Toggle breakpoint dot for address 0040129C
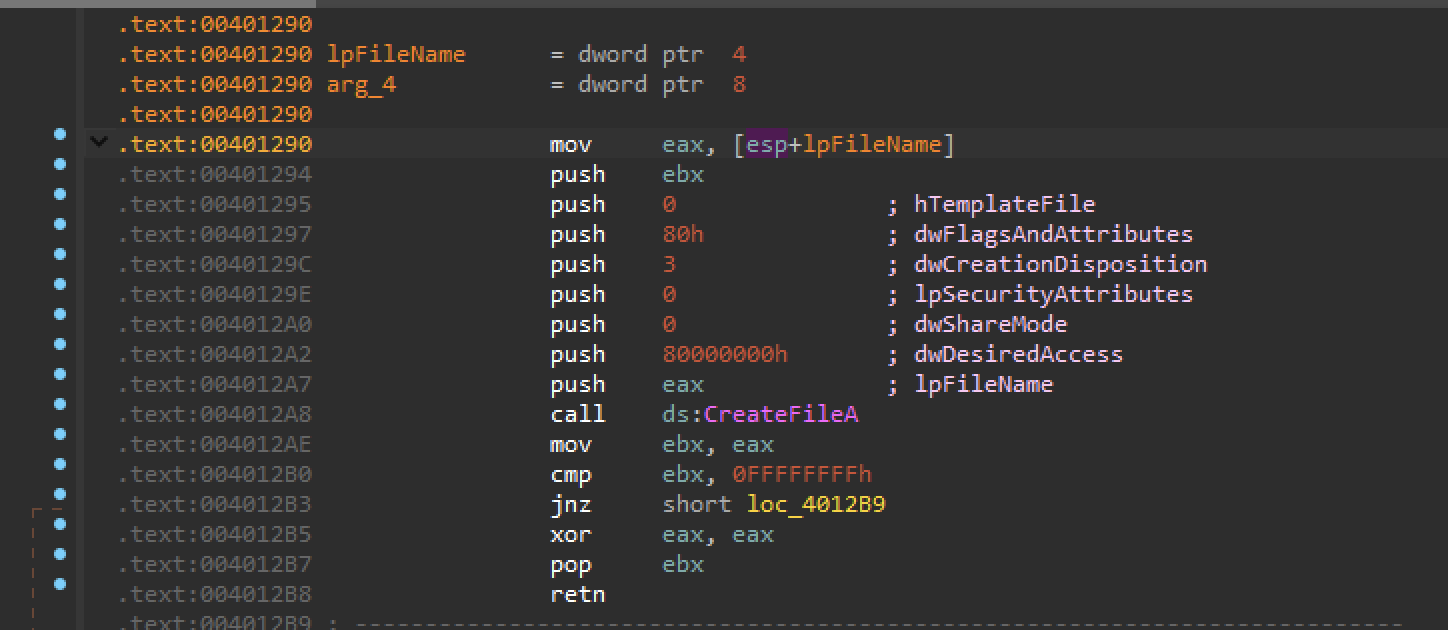This screenshot has width=1448, height=630. pyautogui.click(x=60, y=254)
